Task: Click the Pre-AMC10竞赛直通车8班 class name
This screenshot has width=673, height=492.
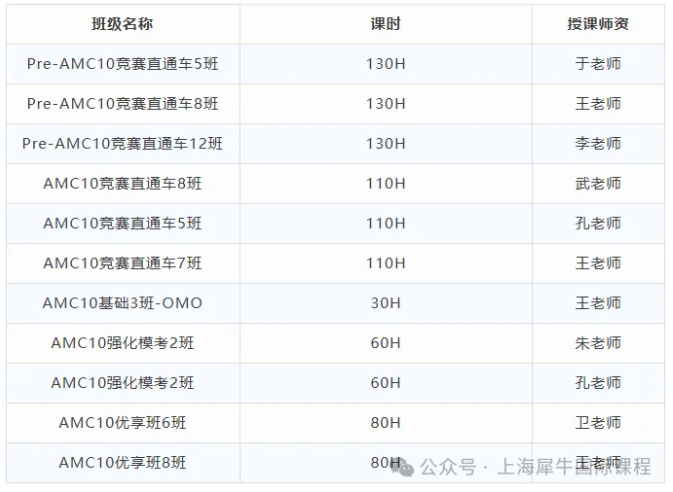Action: coord(122,104)
